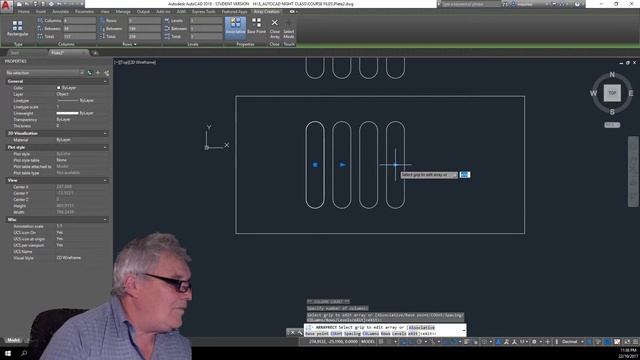Toggle the Associative array button

(236, 27)
